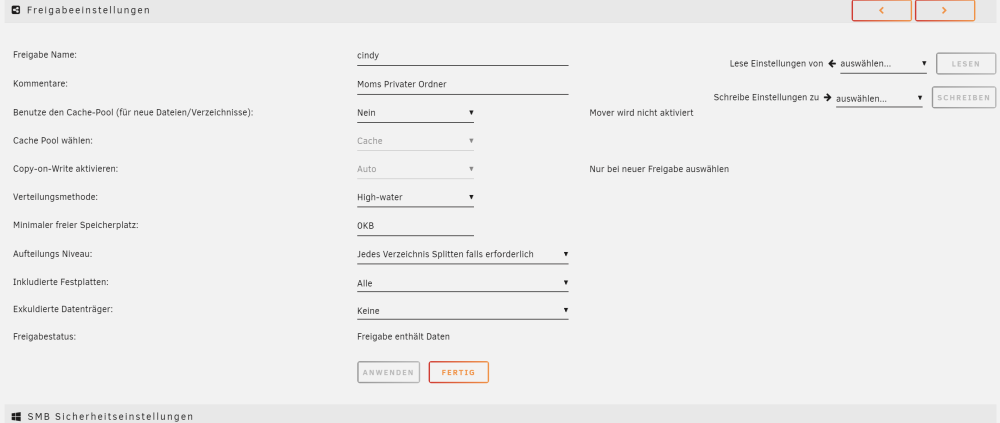Open the Lese Einstellungen von dropdown
Image resolution: width=1000 pixels, height=423 pixels.
883,64
